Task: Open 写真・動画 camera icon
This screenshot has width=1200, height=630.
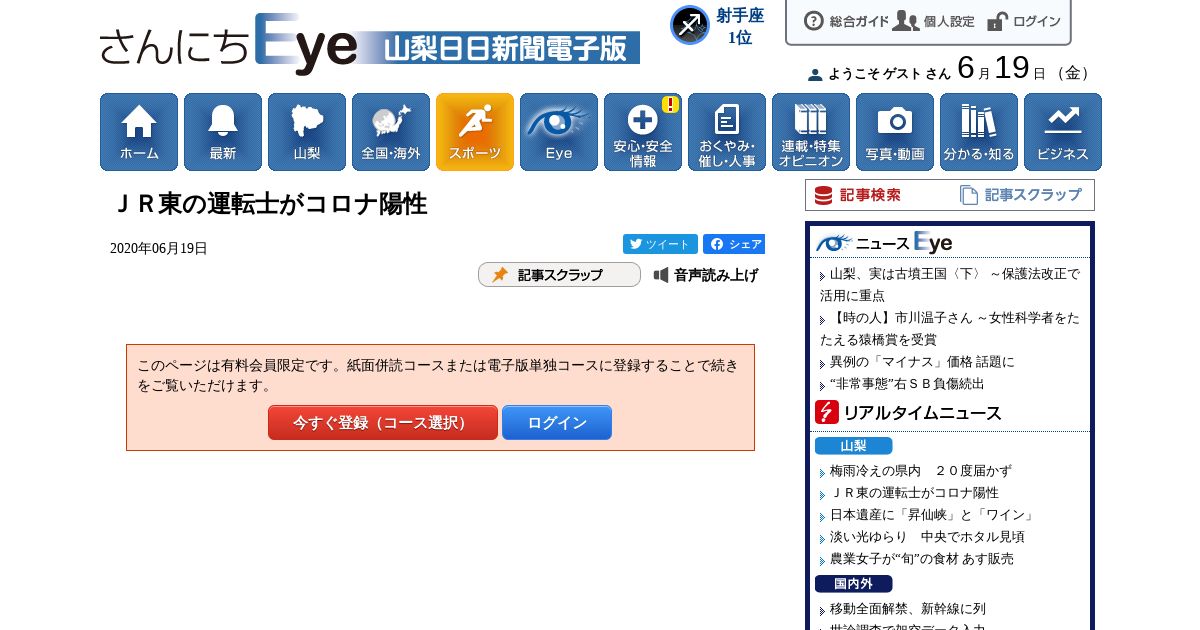Action: (x=895, y=132)
